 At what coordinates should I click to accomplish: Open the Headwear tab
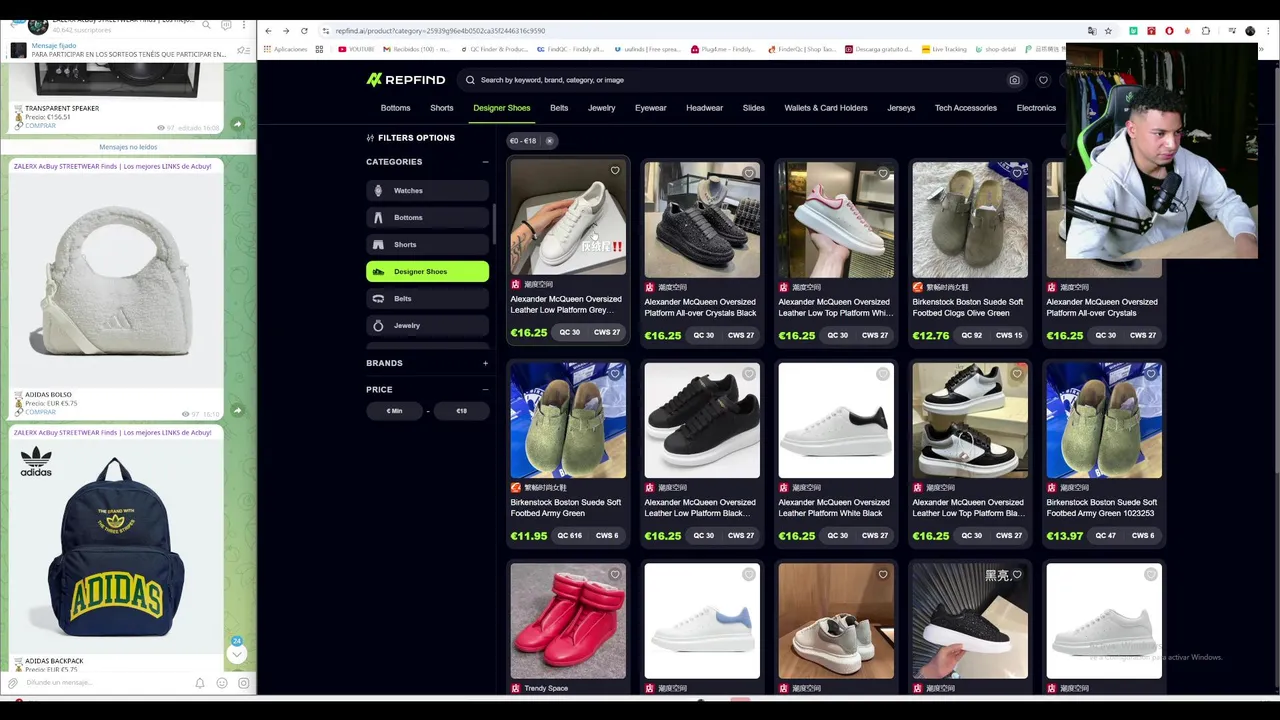coord(704,108)
